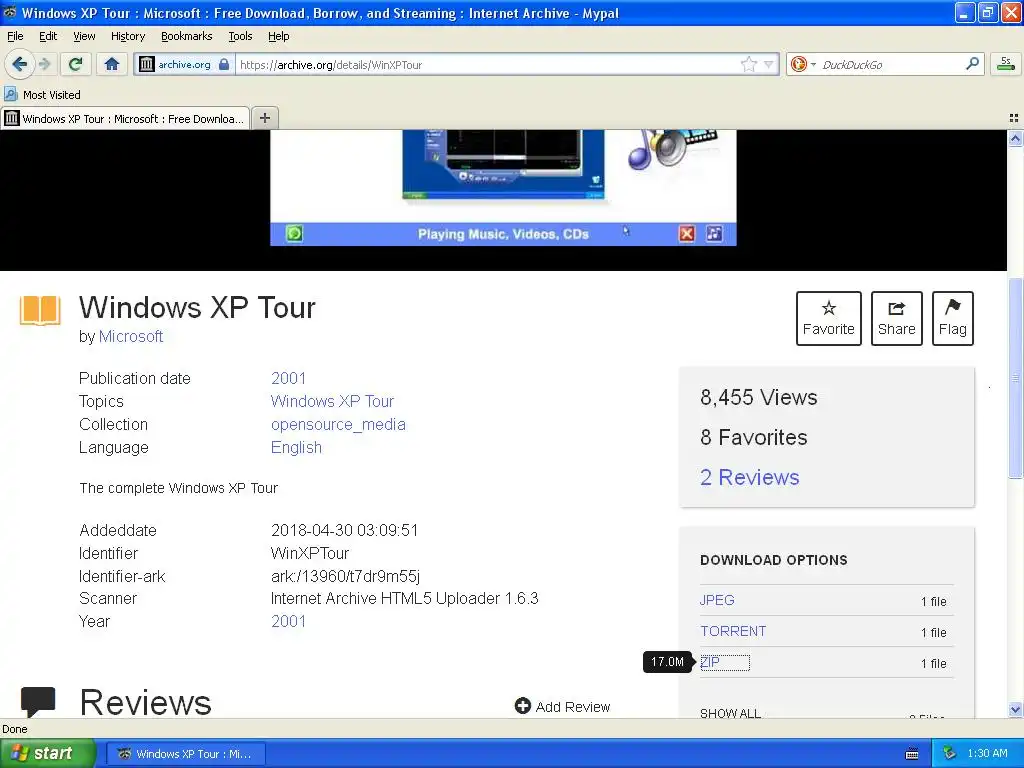Open a new tab with the plus button
1024x768 pixels.
[264, 118]
